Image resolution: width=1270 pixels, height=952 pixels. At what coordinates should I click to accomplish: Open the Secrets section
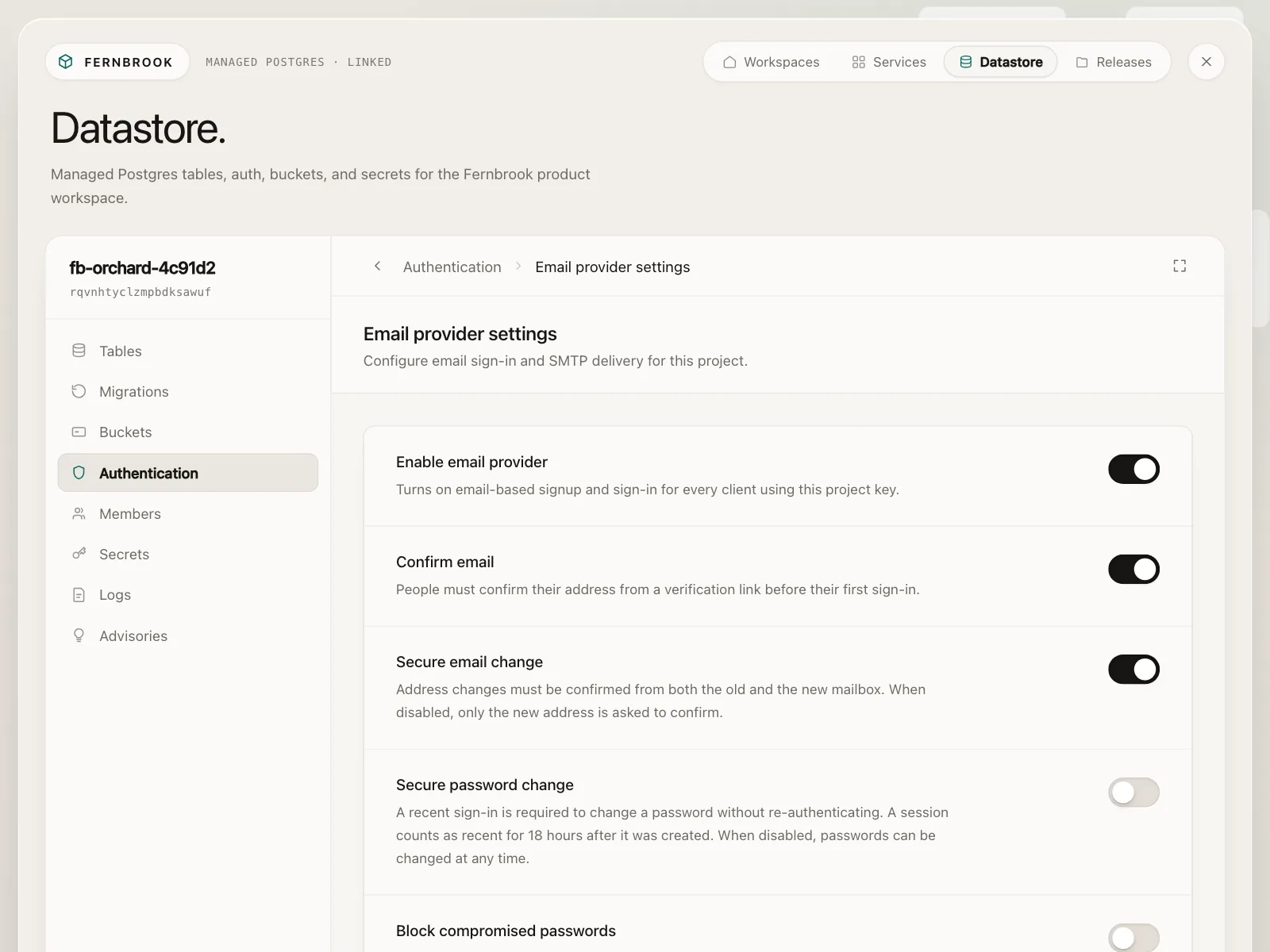pos(188,554)
